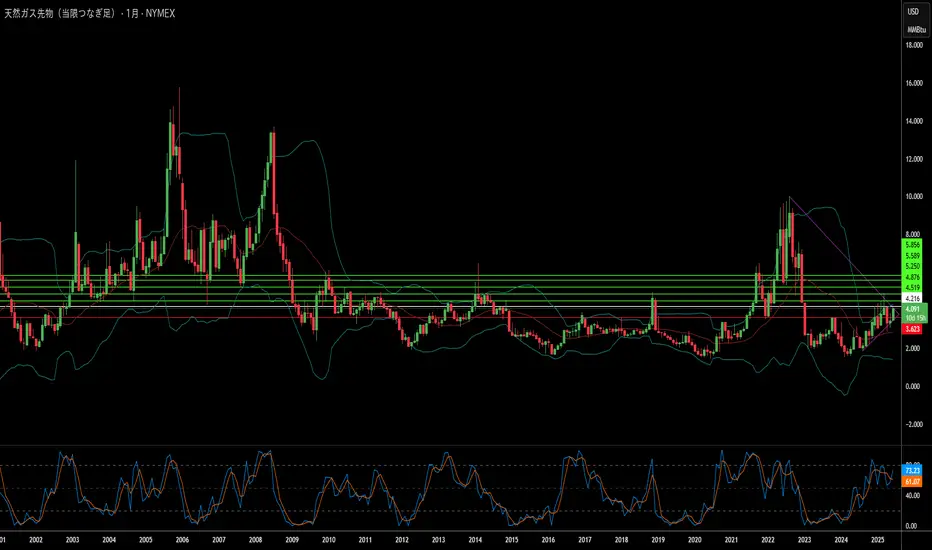Click the blue 73.23 oscillator value
This screenshot has width=932, height=550.
point(912,469)
